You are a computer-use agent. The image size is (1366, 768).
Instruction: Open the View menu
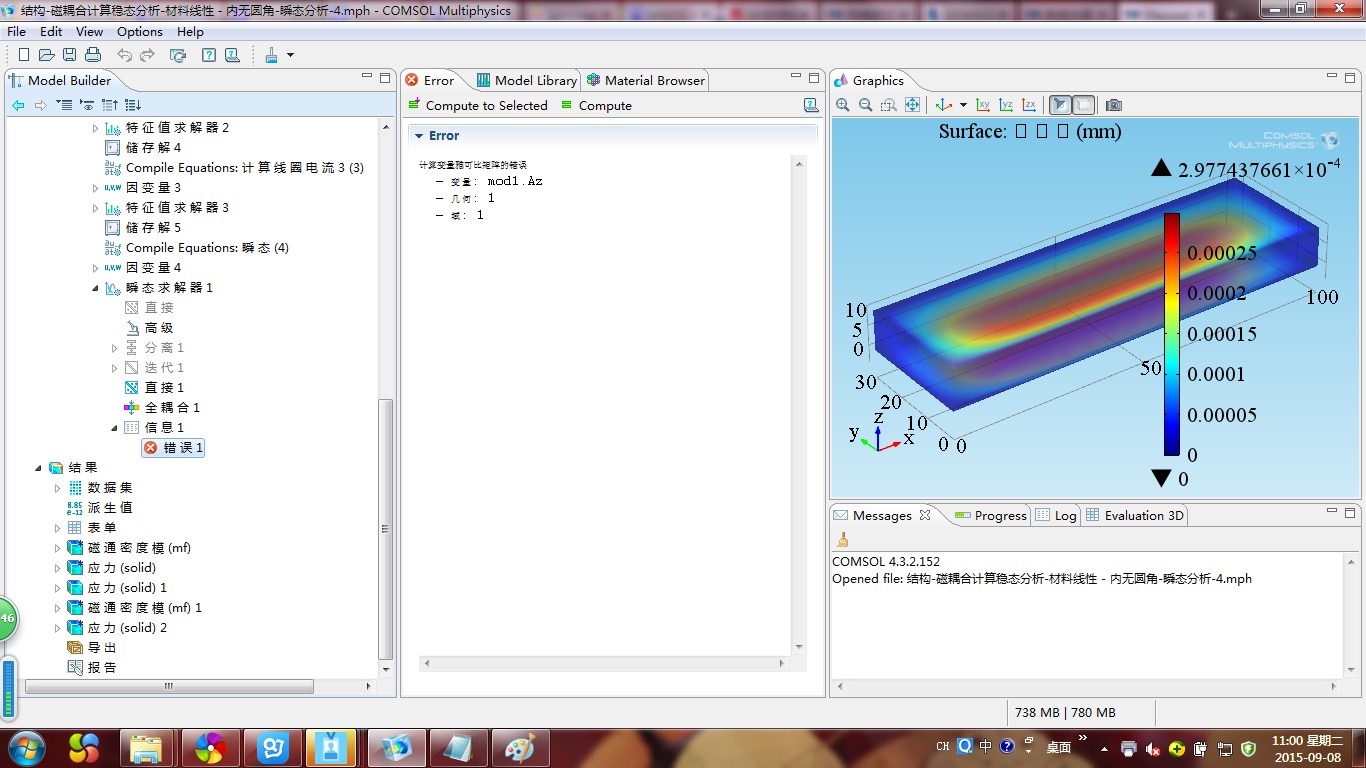pos(89,32)
